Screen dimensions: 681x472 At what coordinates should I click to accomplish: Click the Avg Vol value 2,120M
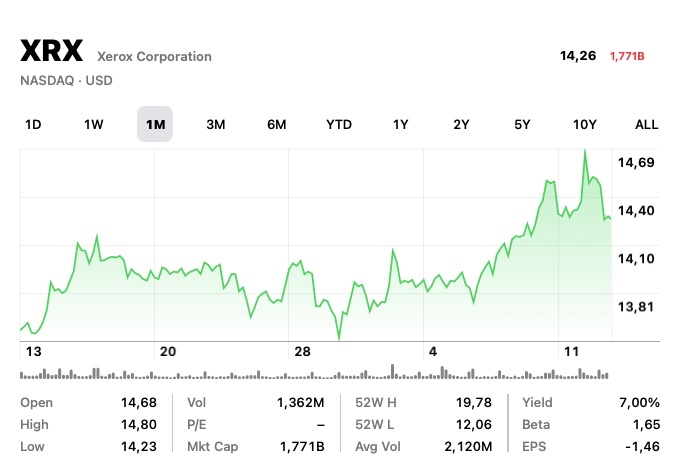[x=468, y=446]
